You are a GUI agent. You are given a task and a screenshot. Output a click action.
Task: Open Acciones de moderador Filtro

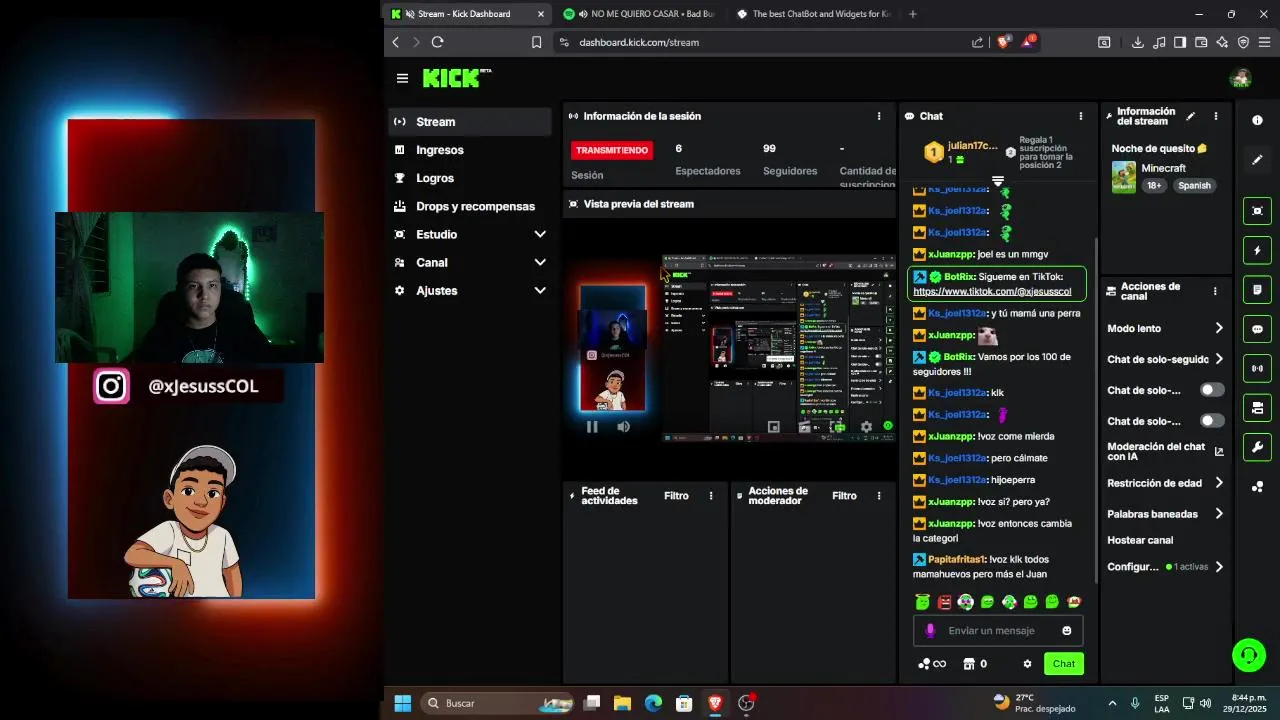tap(844, 496)
